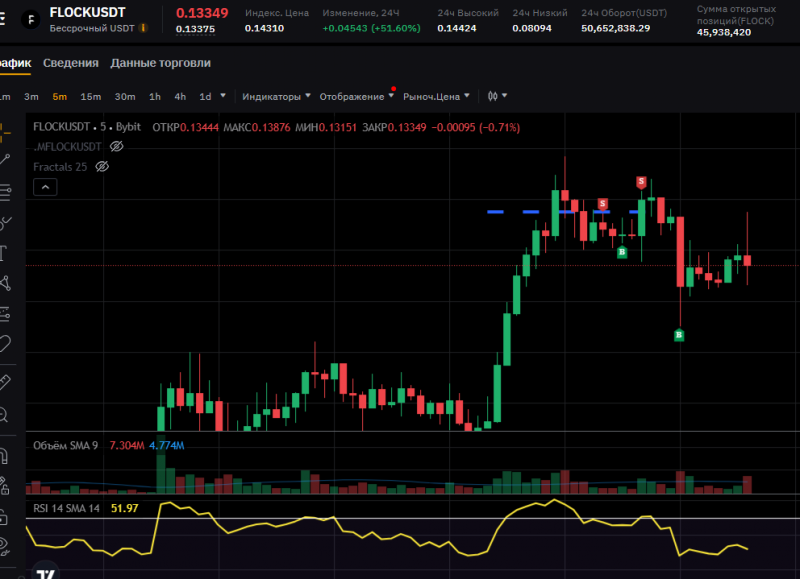The height and width of the screenshot is (579, 800).
Task: Select the 15m timeframe
Action: [91, 96]
